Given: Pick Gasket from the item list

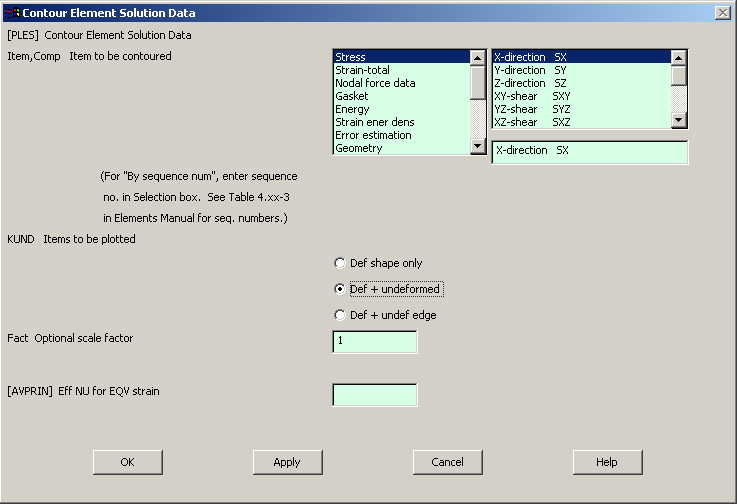Looking at the screenshot, I should point(402,96).
